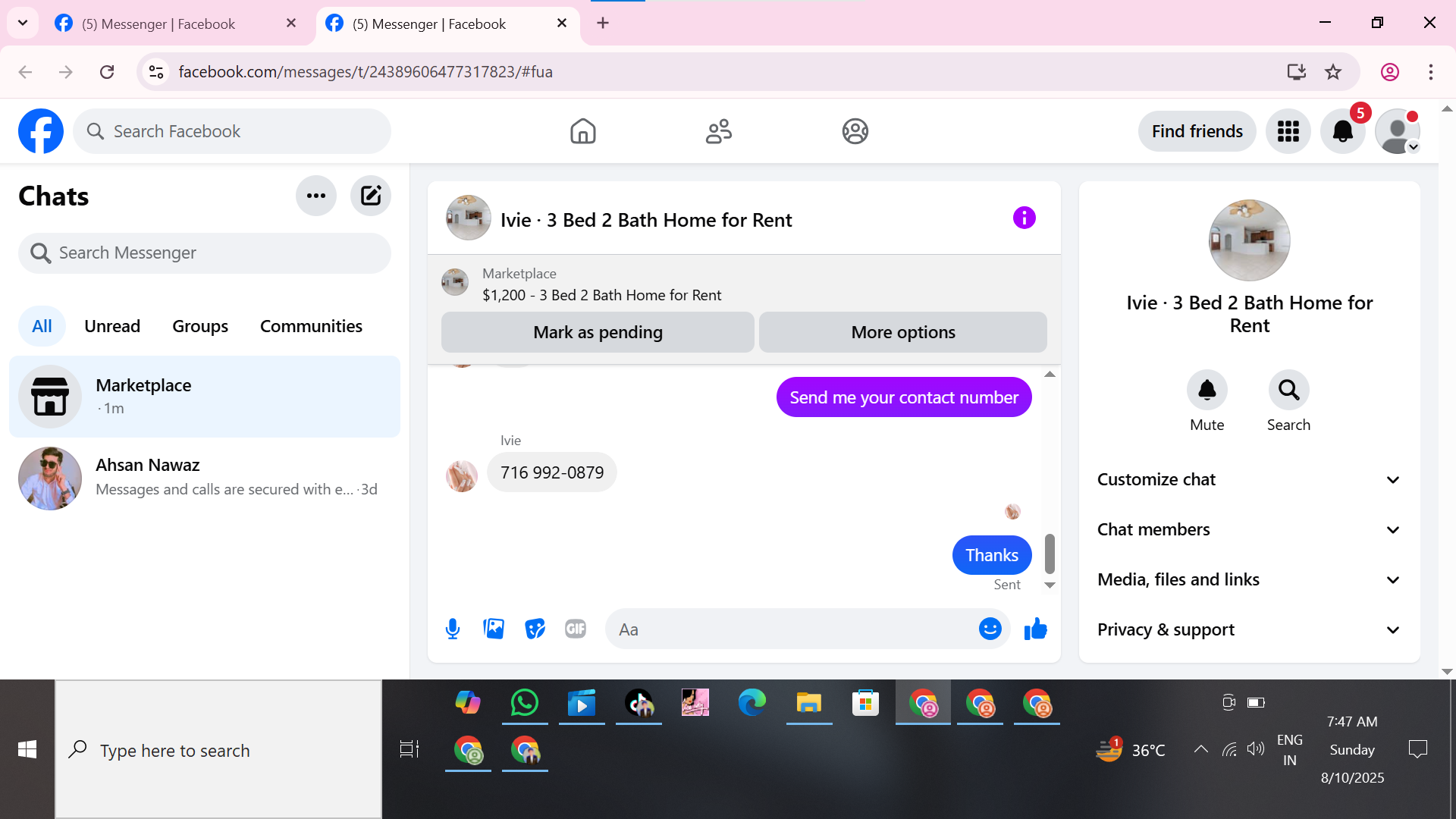Screen dimensions: 1456x819
Task: Open the sticker picker icon
Action: click(535, 629)
